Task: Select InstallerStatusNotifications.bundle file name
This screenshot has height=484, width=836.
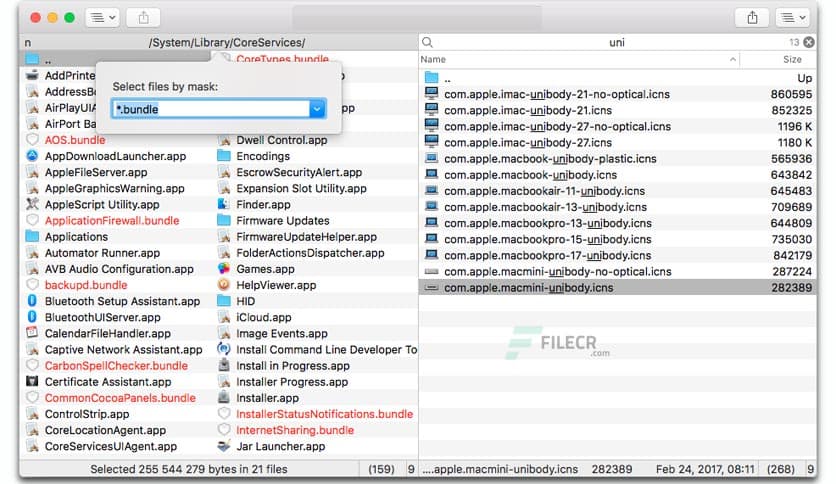Action: [324, 414]
